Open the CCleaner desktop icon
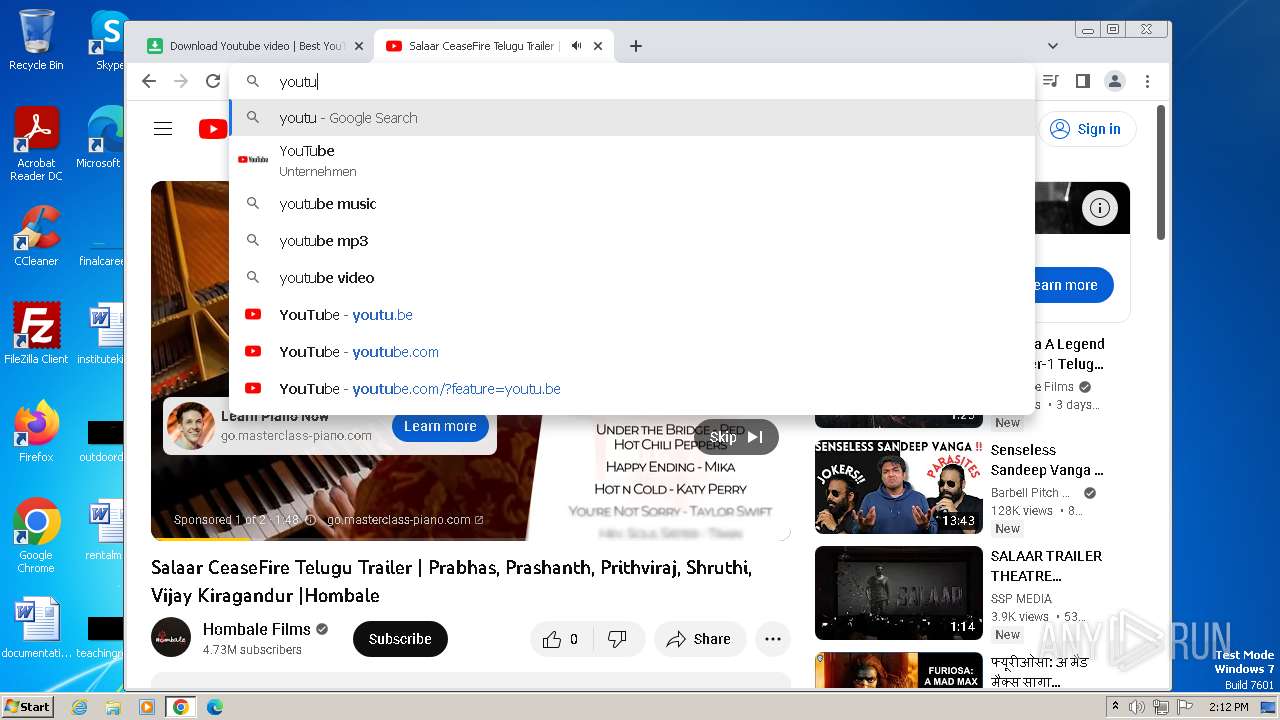Screen dimensions: 1280x720 [36, 236]
